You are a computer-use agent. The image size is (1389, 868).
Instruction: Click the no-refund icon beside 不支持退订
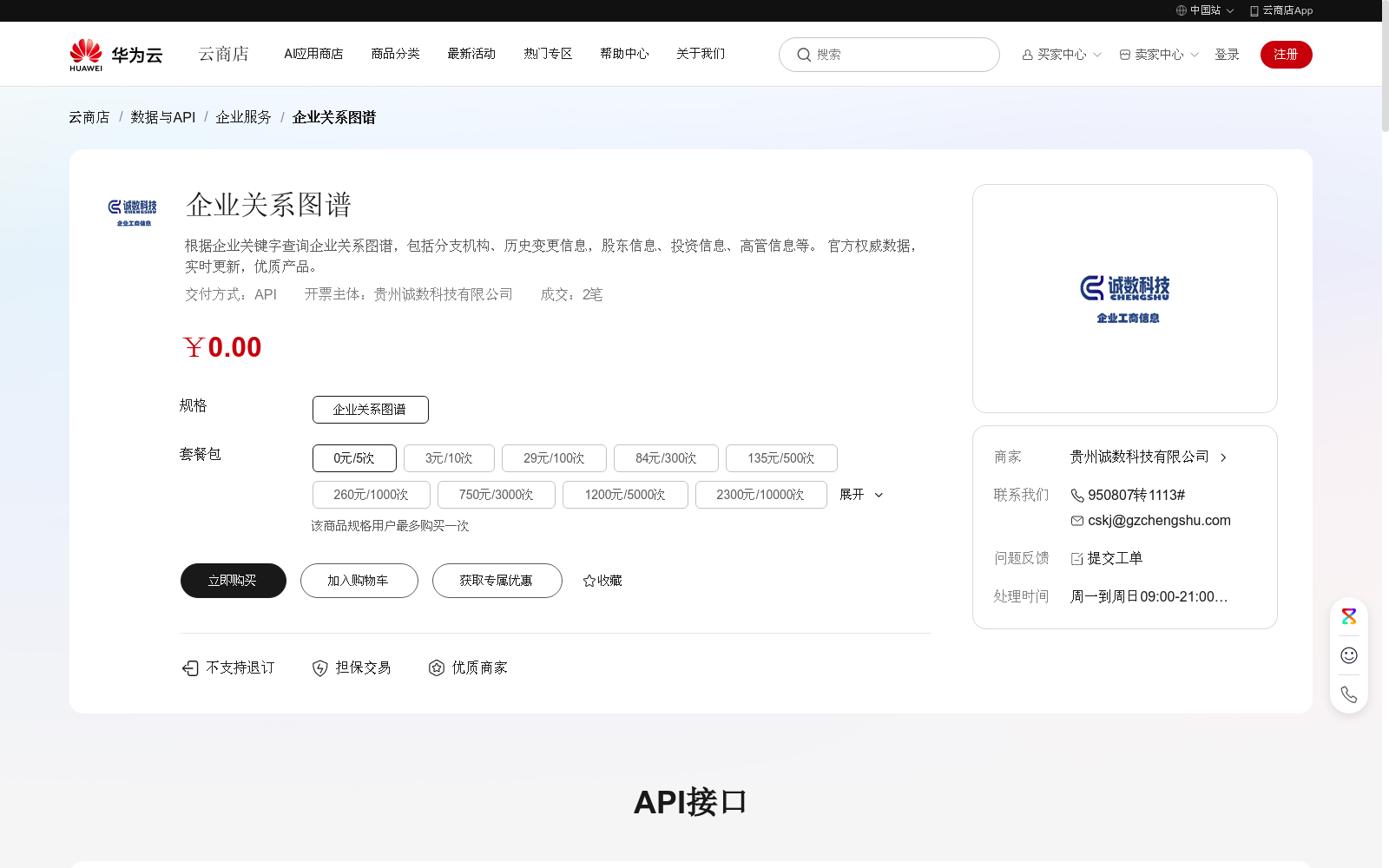click(x=190, y=667)
